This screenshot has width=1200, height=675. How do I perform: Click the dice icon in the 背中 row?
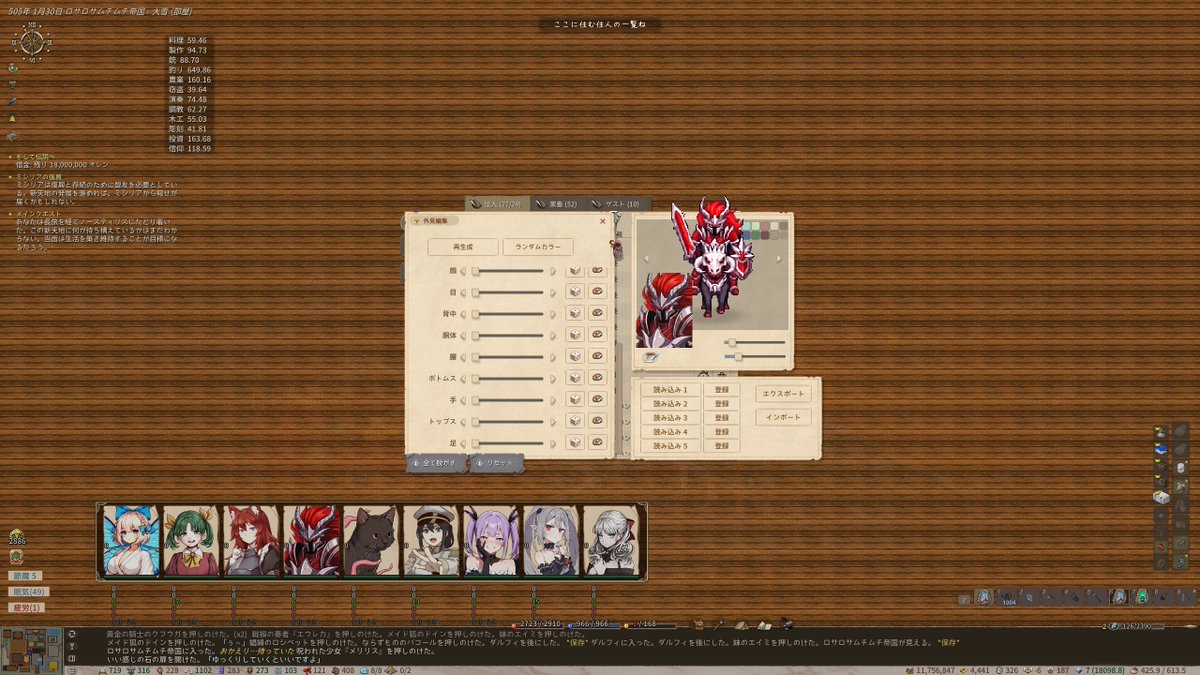[575, 313]
